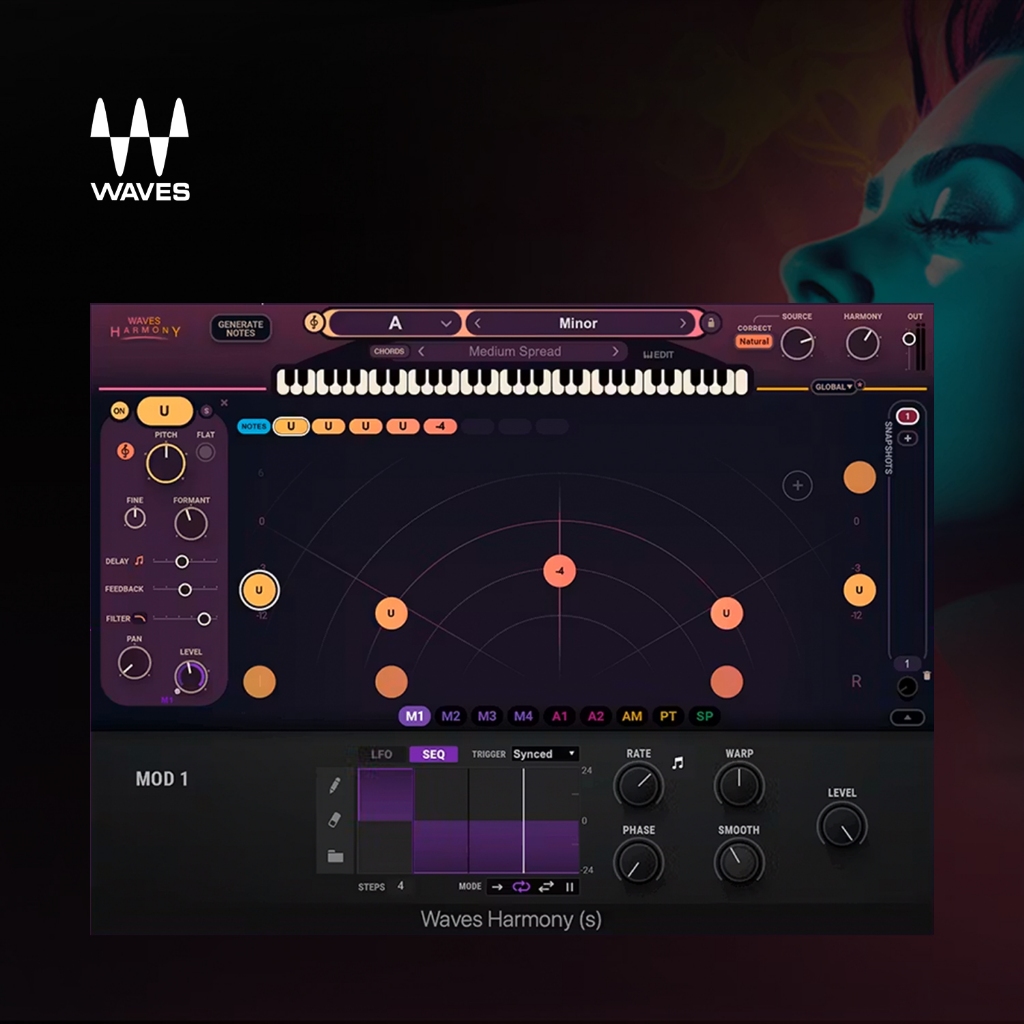The width and height of the screenshot is (1024, 1024).
Task: Move the OUT fader handle
Action: click(908, 339)
